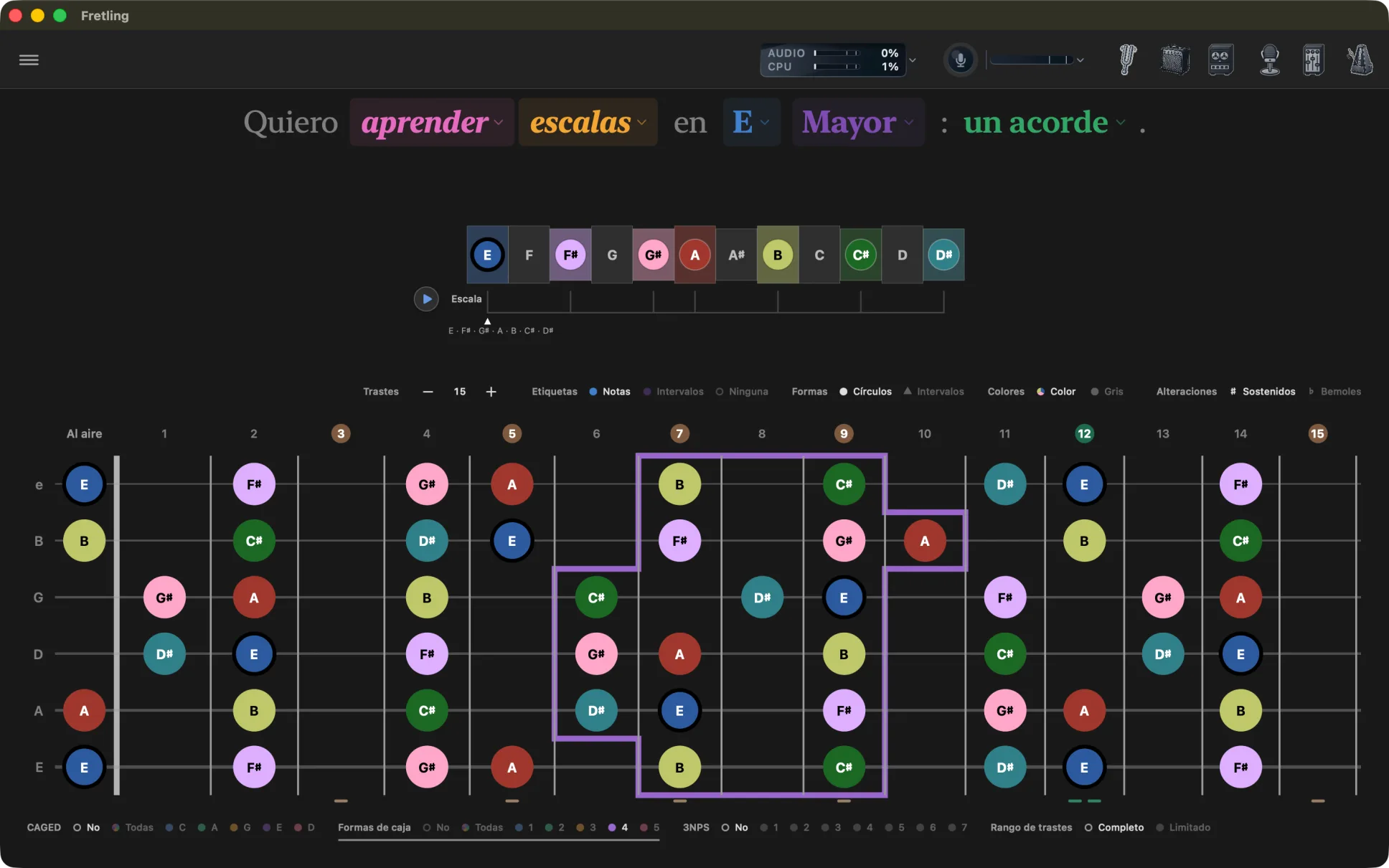Open the 'Mayor' scale type dropdown
The width and height of the screenshot is (1389, 868).
pos(858,123)
